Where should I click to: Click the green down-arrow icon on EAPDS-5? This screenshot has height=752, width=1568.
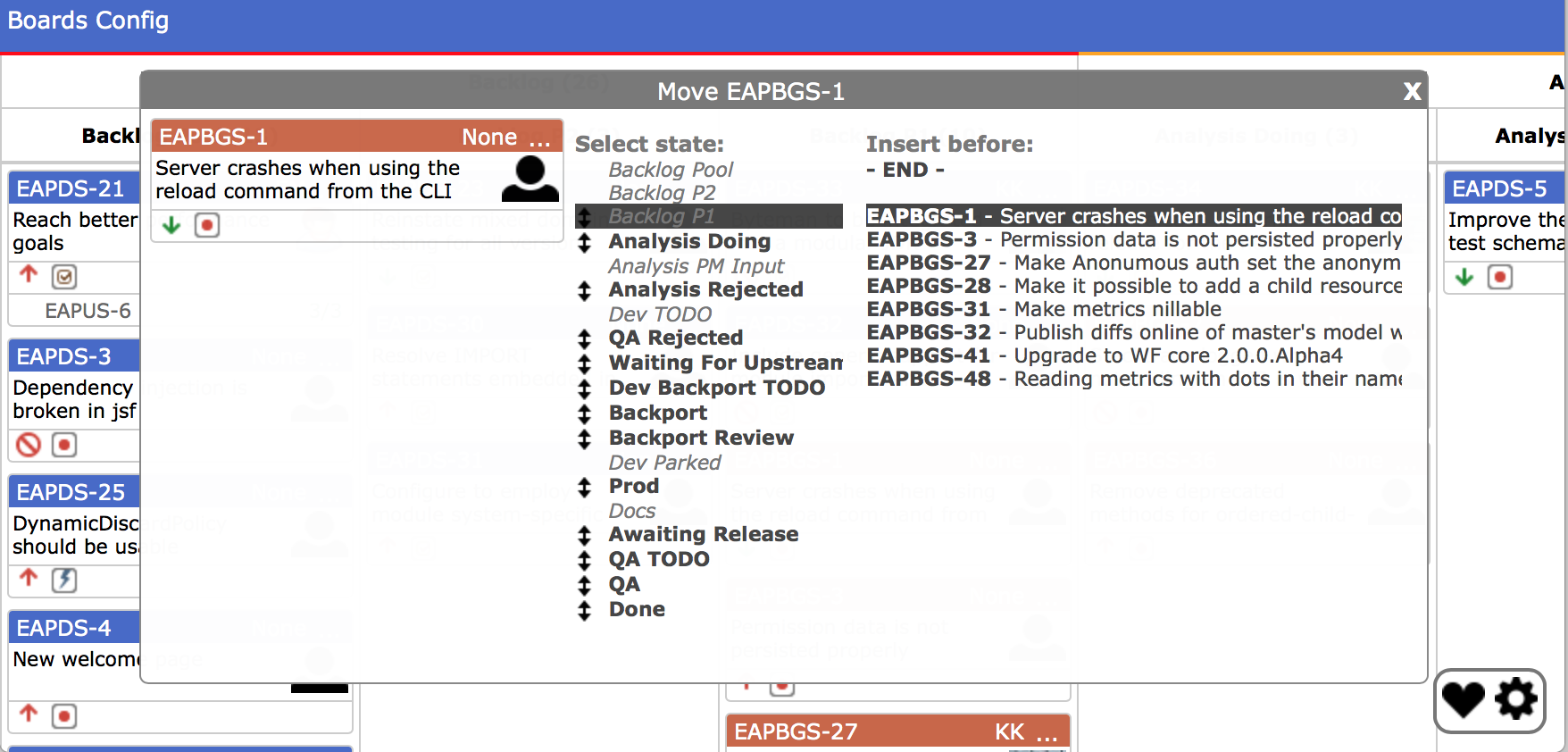pyautogui.click(x=1464, y=277)
